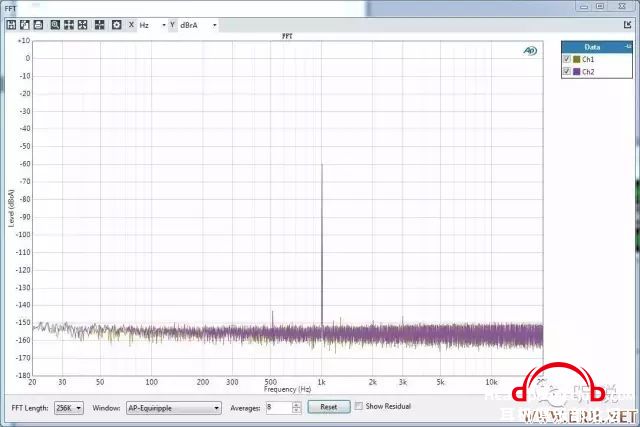This screenshot has height=427, width=640.
Task: Minimize the FFT window
Action: [x=584, y=7]
